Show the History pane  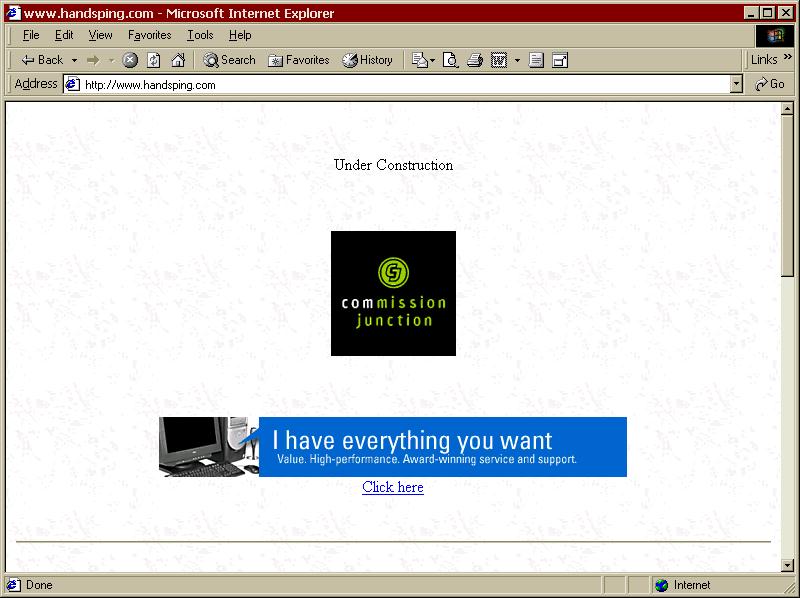pos(367,60)
